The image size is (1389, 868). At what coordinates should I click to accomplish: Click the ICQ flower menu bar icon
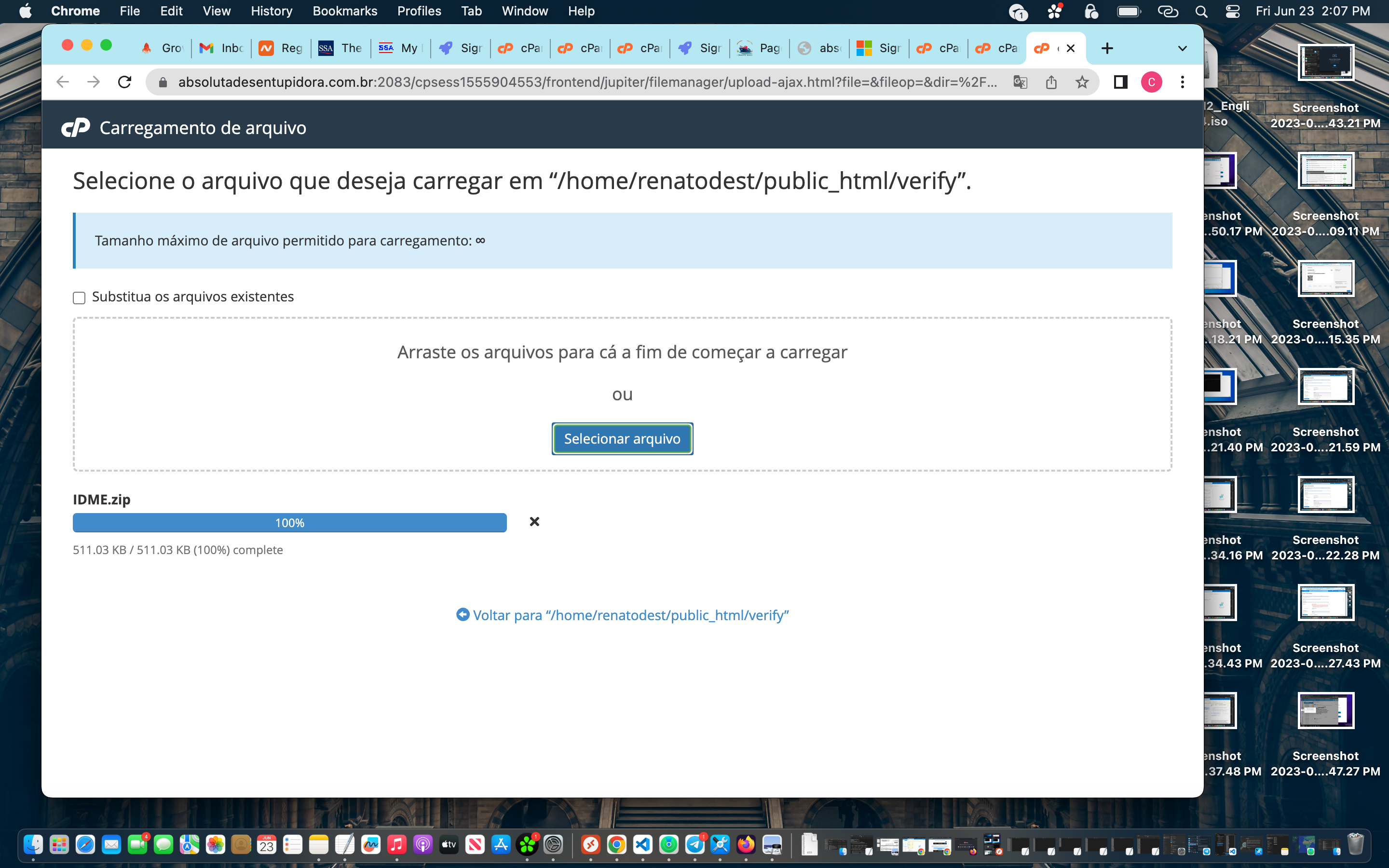click(1055, 12)
